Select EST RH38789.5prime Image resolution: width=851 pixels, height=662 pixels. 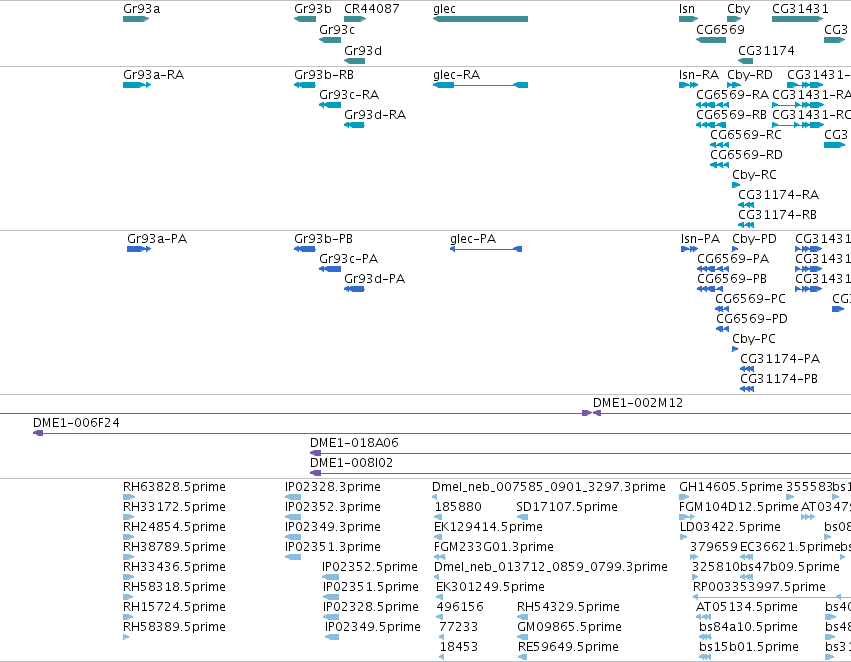tap(129, 557)
